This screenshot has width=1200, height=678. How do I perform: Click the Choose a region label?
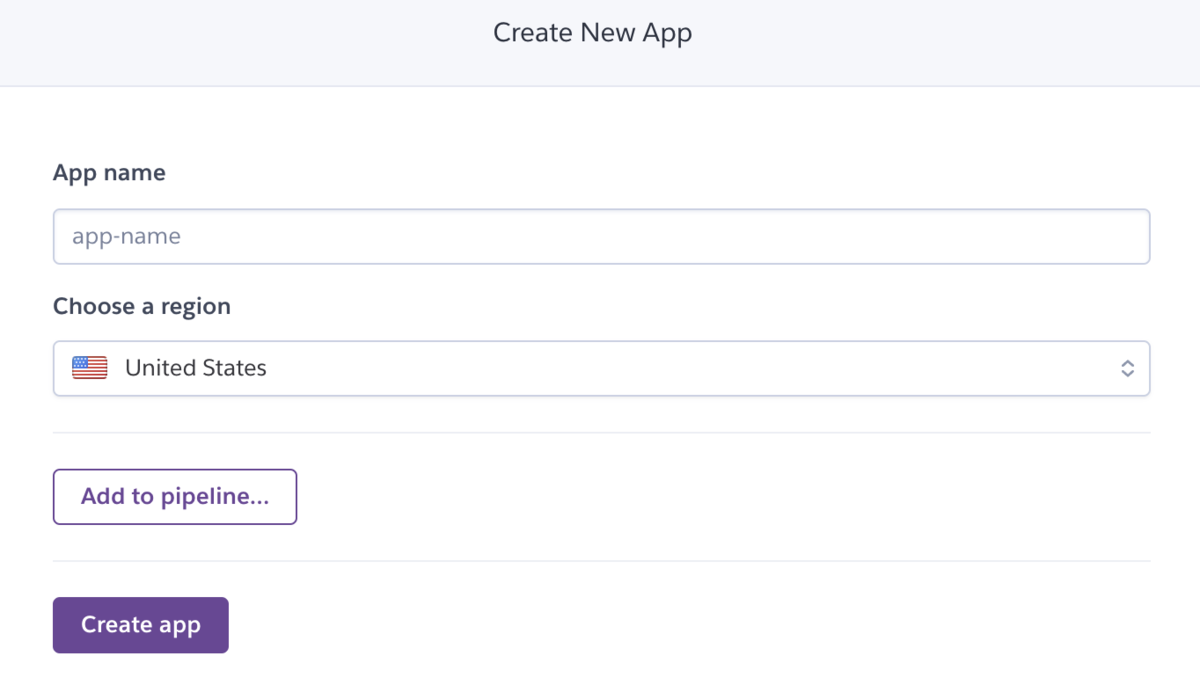point(141,306)
